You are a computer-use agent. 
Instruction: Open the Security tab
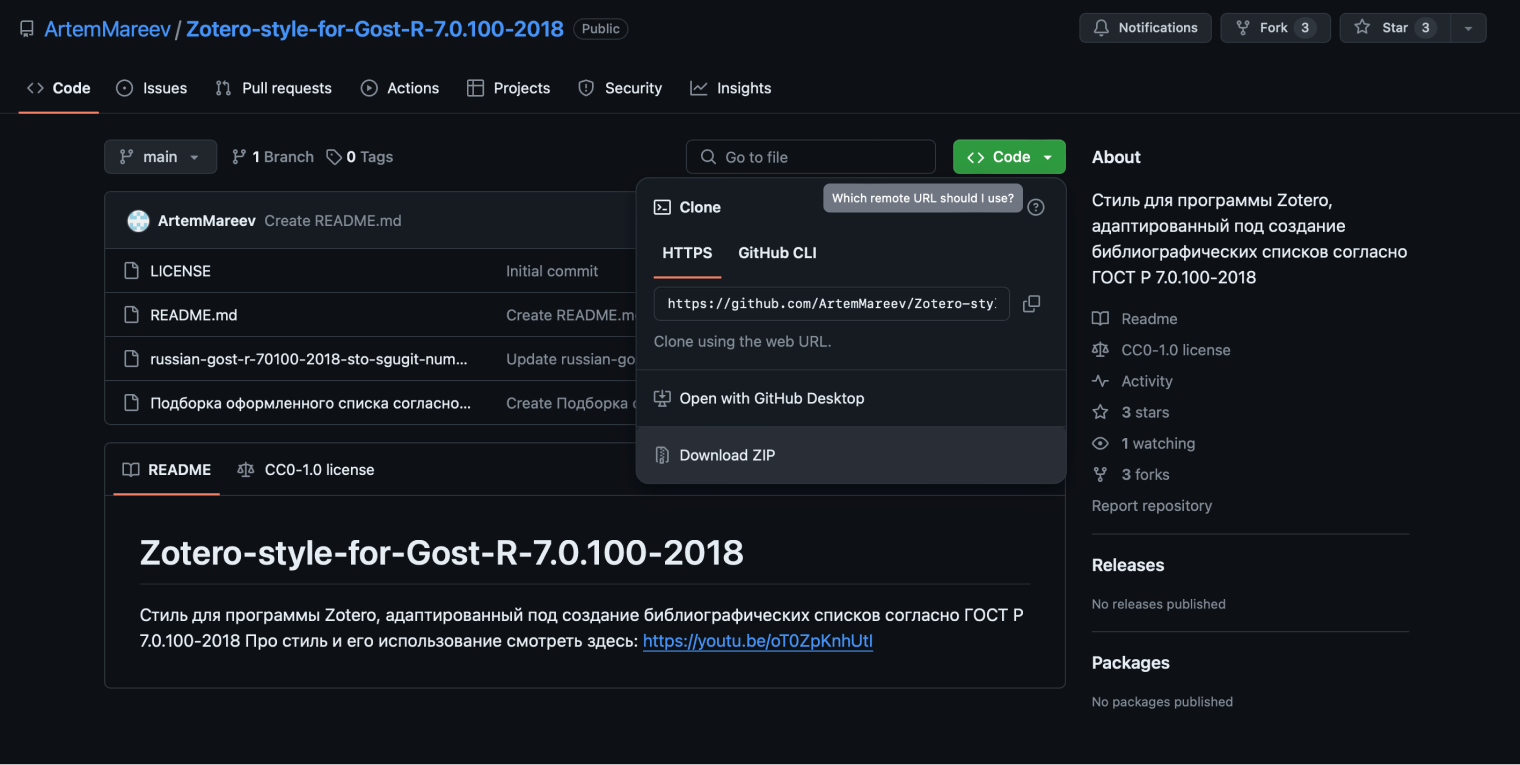pos(620,88)
